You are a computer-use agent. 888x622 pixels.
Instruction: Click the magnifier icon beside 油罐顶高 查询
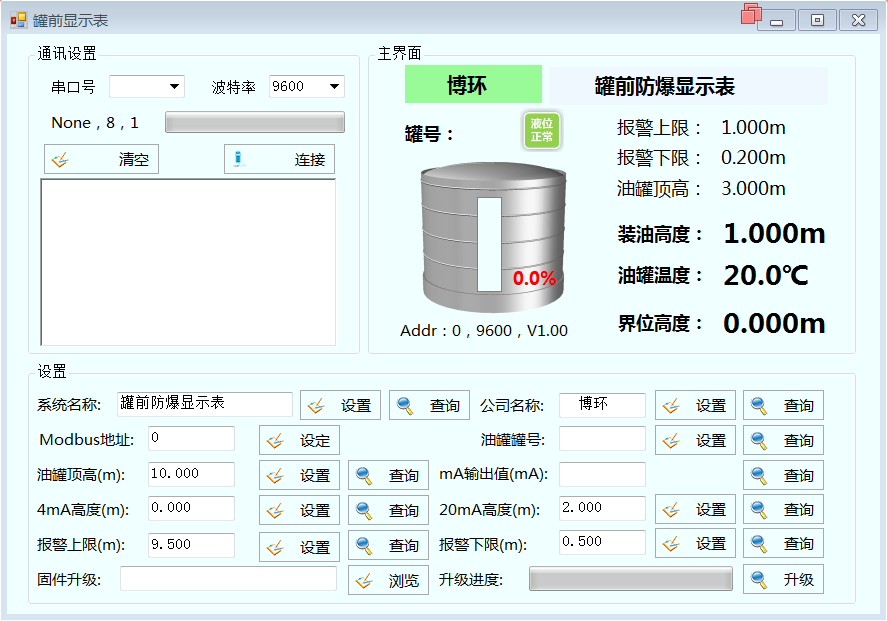(x=364, y=474)
